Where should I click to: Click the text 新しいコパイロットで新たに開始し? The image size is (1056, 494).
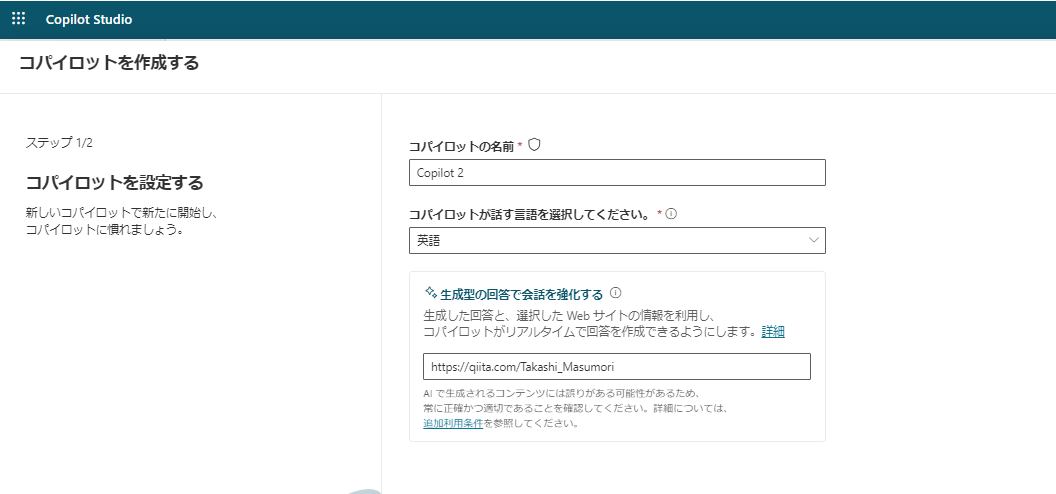(122, 213)
